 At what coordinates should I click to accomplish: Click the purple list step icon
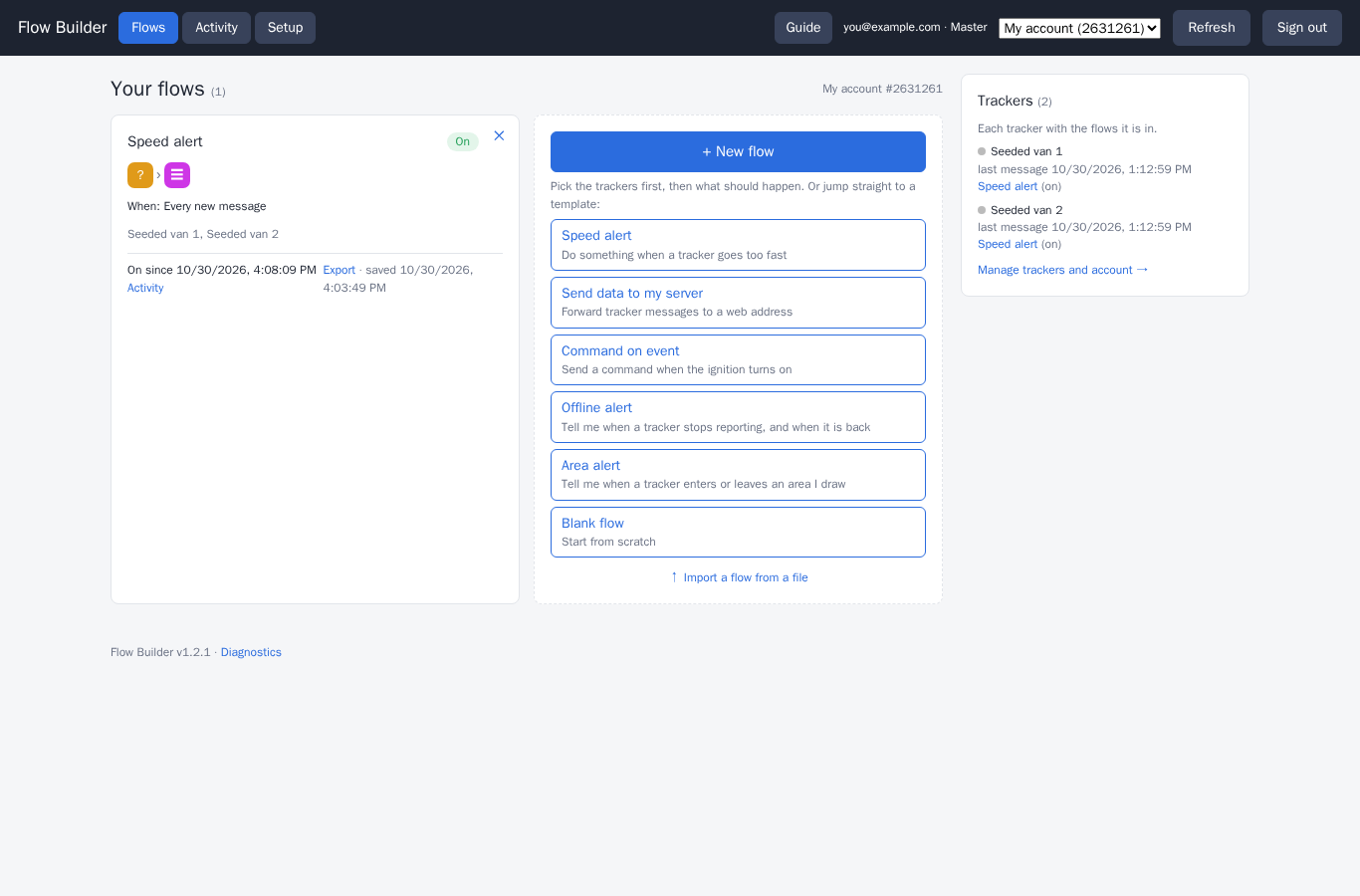(x=177, y=175)
